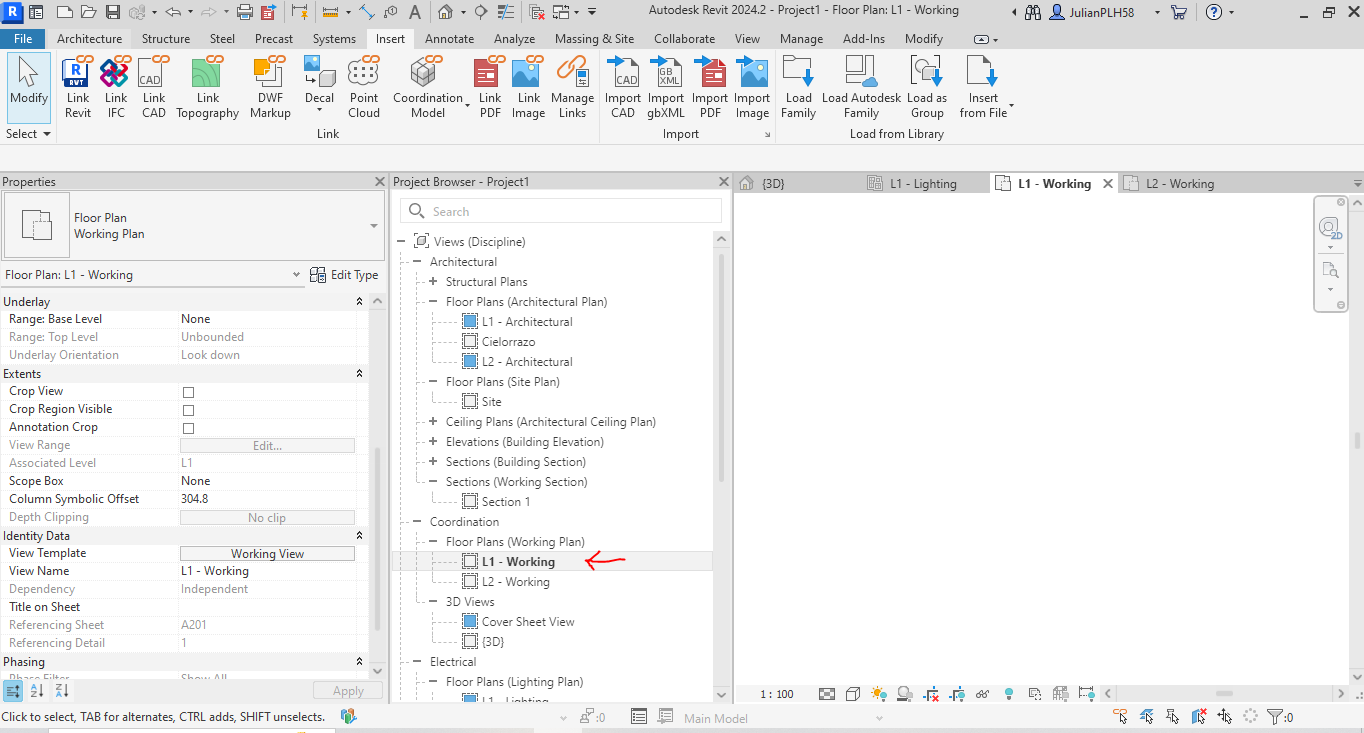Click Load Autodesk Family

point(861,88)
